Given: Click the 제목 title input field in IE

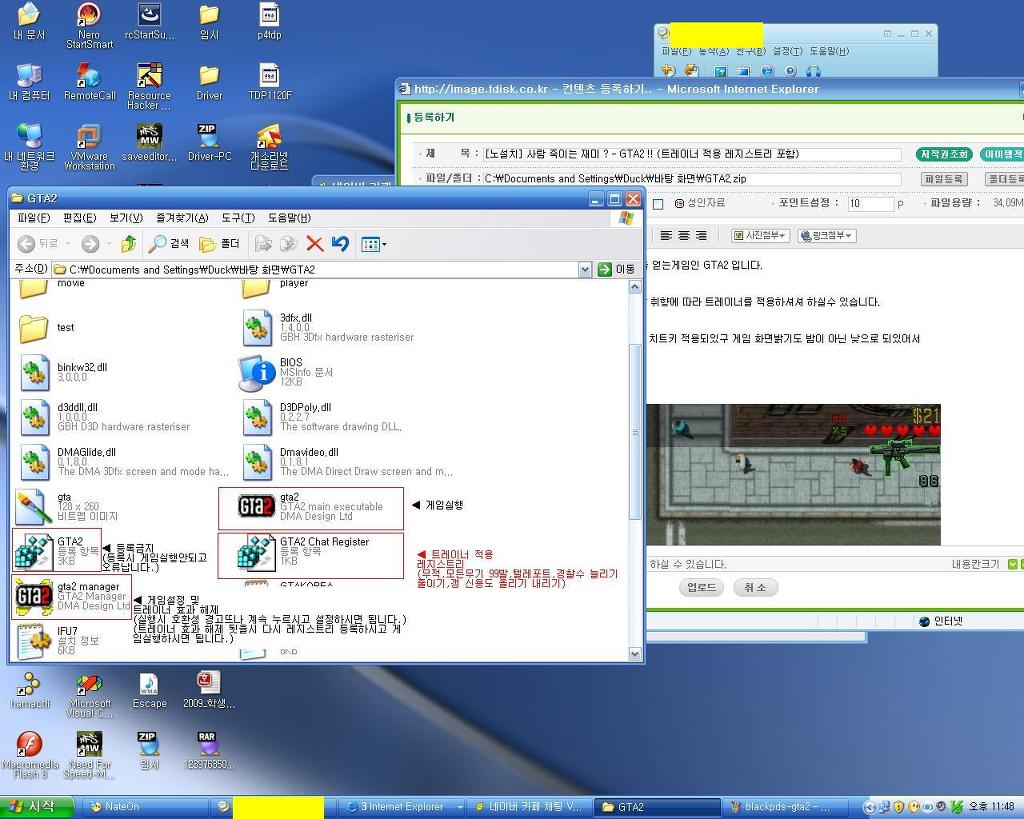Looking at the screenshot, I should 692,154.
